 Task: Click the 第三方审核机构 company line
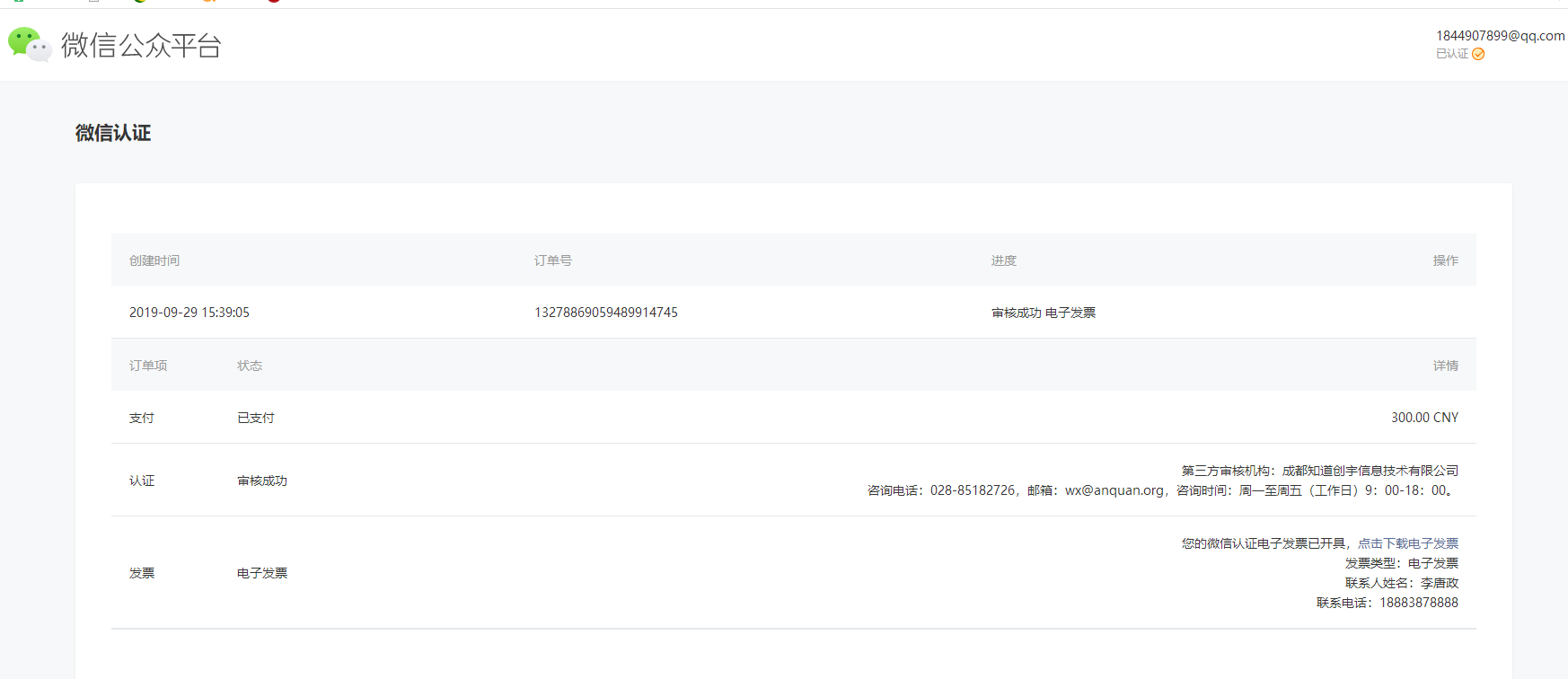(x=1320, y=471)
